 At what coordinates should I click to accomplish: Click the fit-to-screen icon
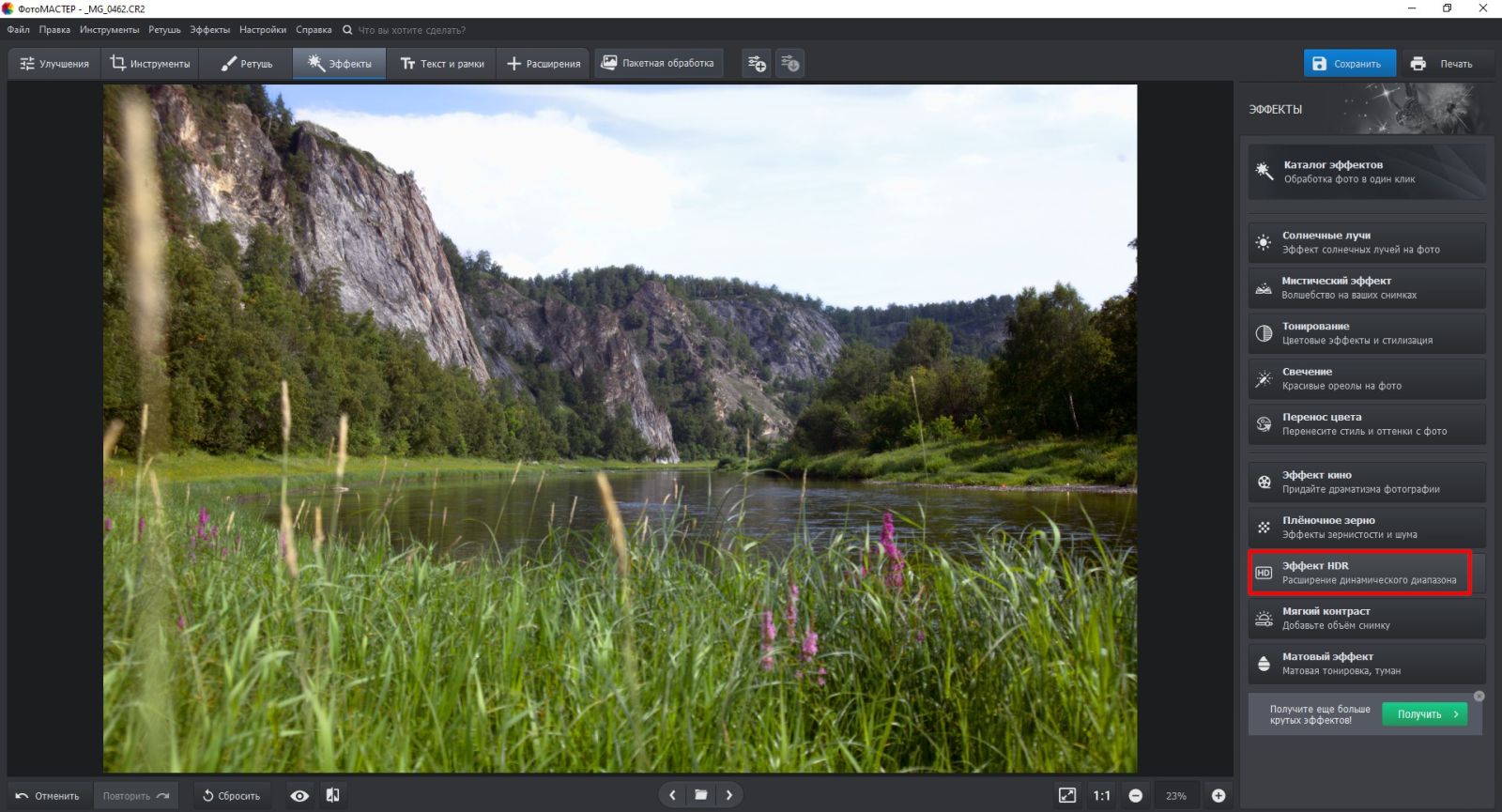click(x=1067, y=796)
